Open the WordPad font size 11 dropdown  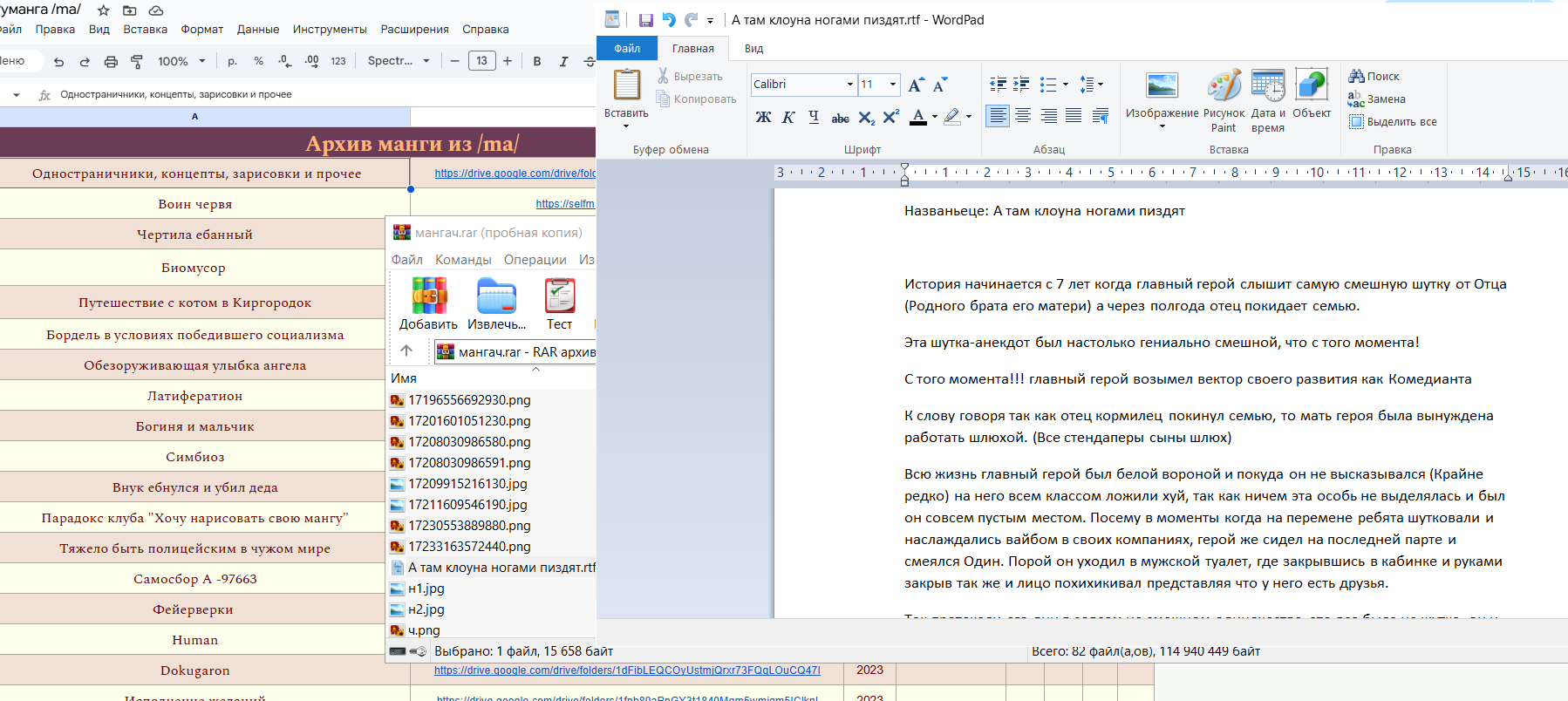tap(893, 85)
